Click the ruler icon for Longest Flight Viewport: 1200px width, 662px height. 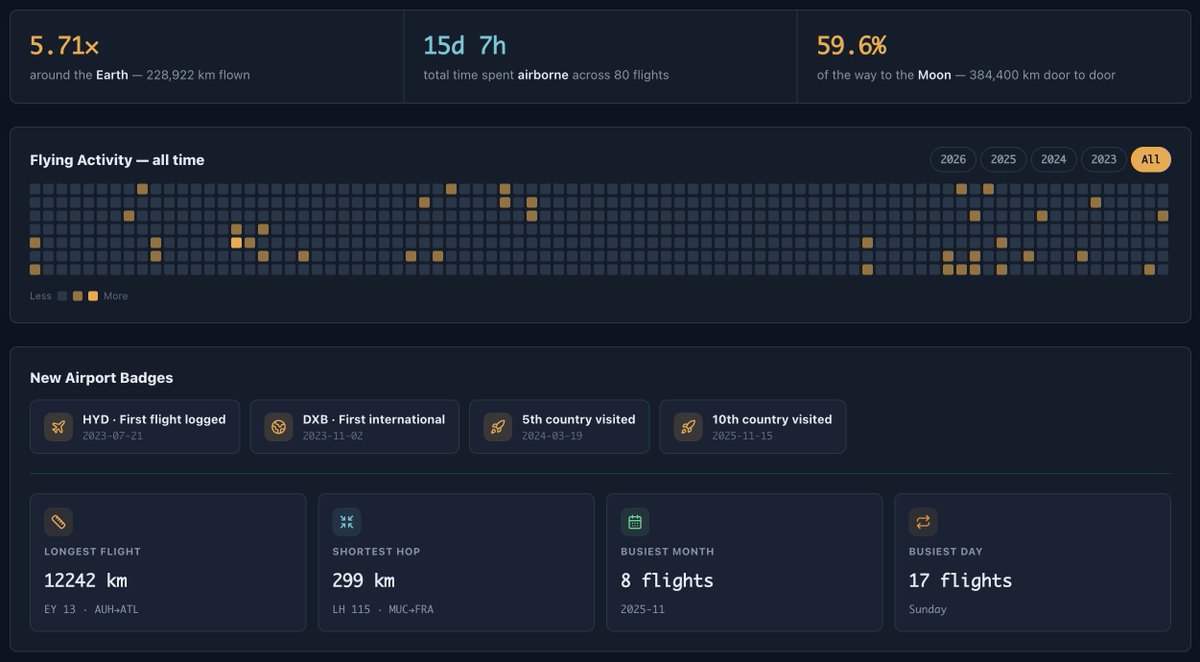point(58,522)
